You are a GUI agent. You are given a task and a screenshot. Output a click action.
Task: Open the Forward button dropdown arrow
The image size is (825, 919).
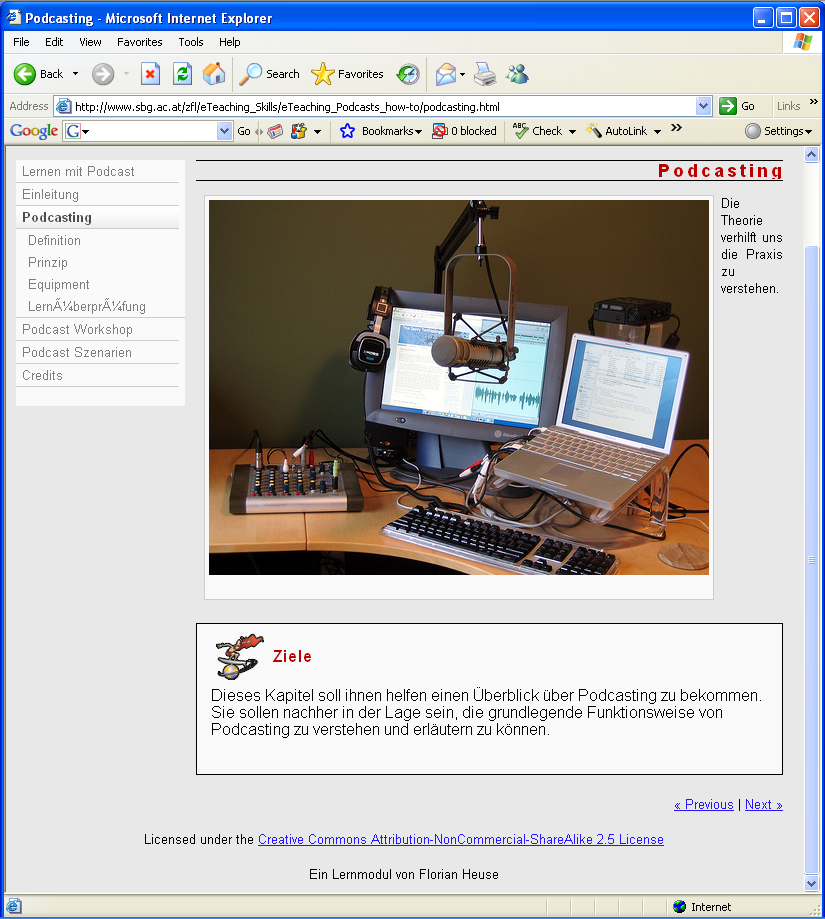pos(126,74)
